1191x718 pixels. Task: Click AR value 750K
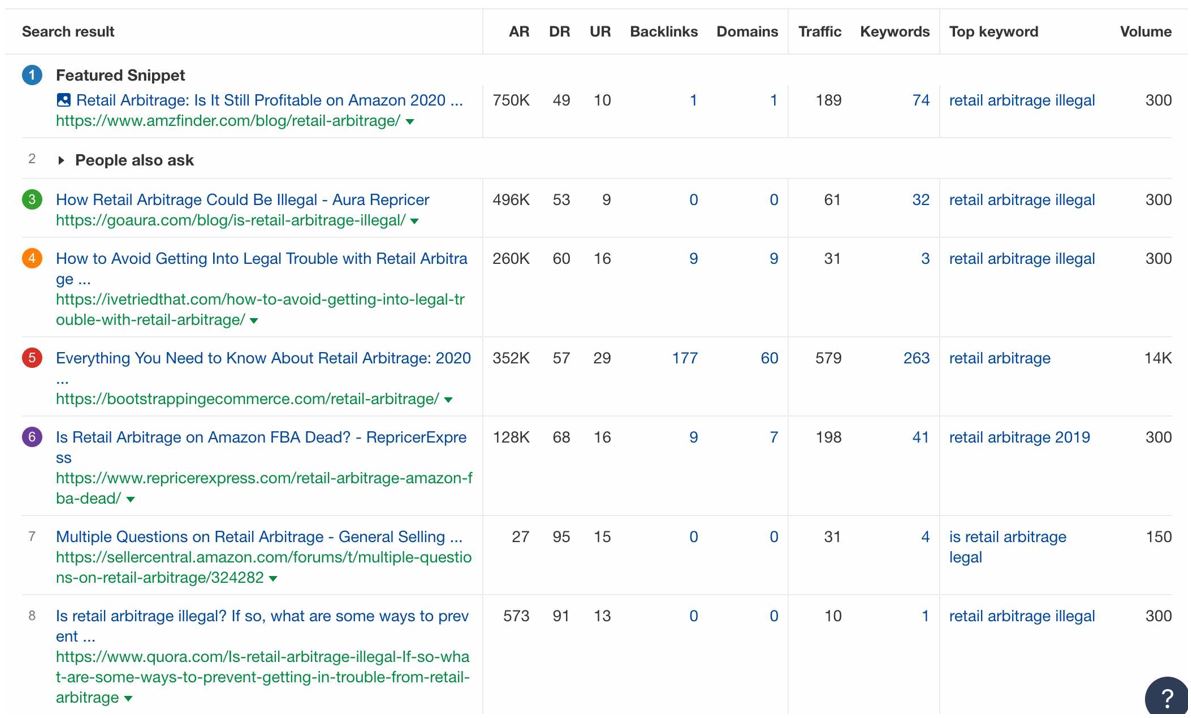tap(510, 100)
